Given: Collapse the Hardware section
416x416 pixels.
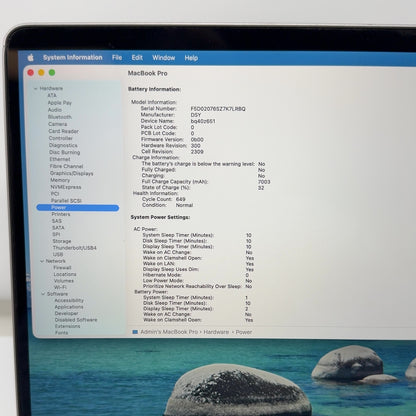Looking at the screenshot, I should [x=36, y=88].
